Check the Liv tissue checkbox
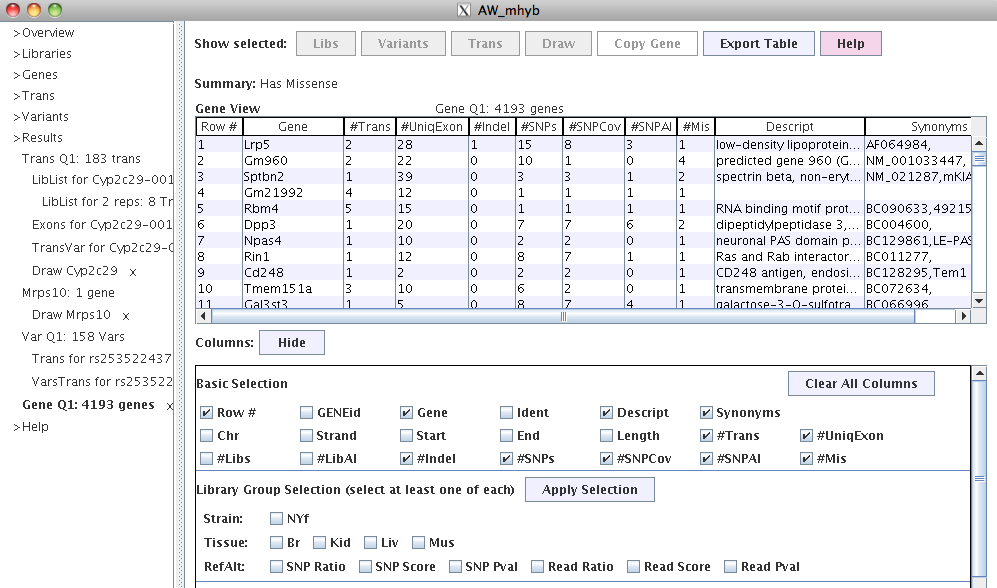The height and width of the screenshot is (588, 997). pos(371,543)
